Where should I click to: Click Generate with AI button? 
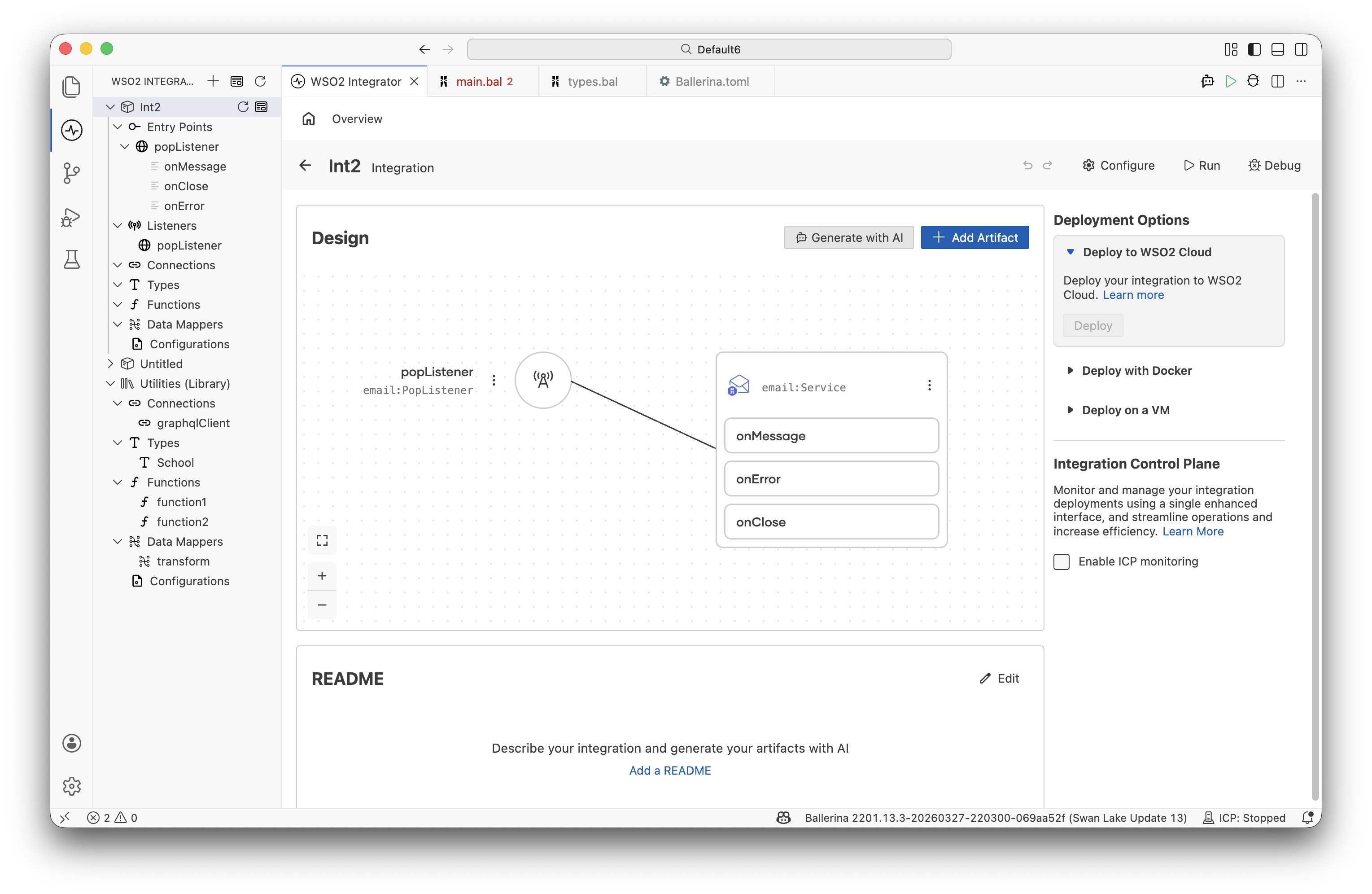(x=848, y=237)
